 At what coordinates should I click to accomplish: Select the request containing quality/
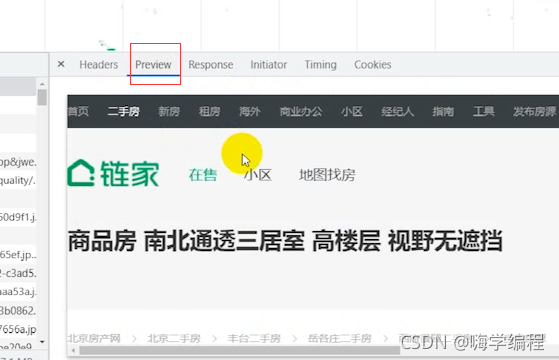pyautogui.click(x=18, y=180)
